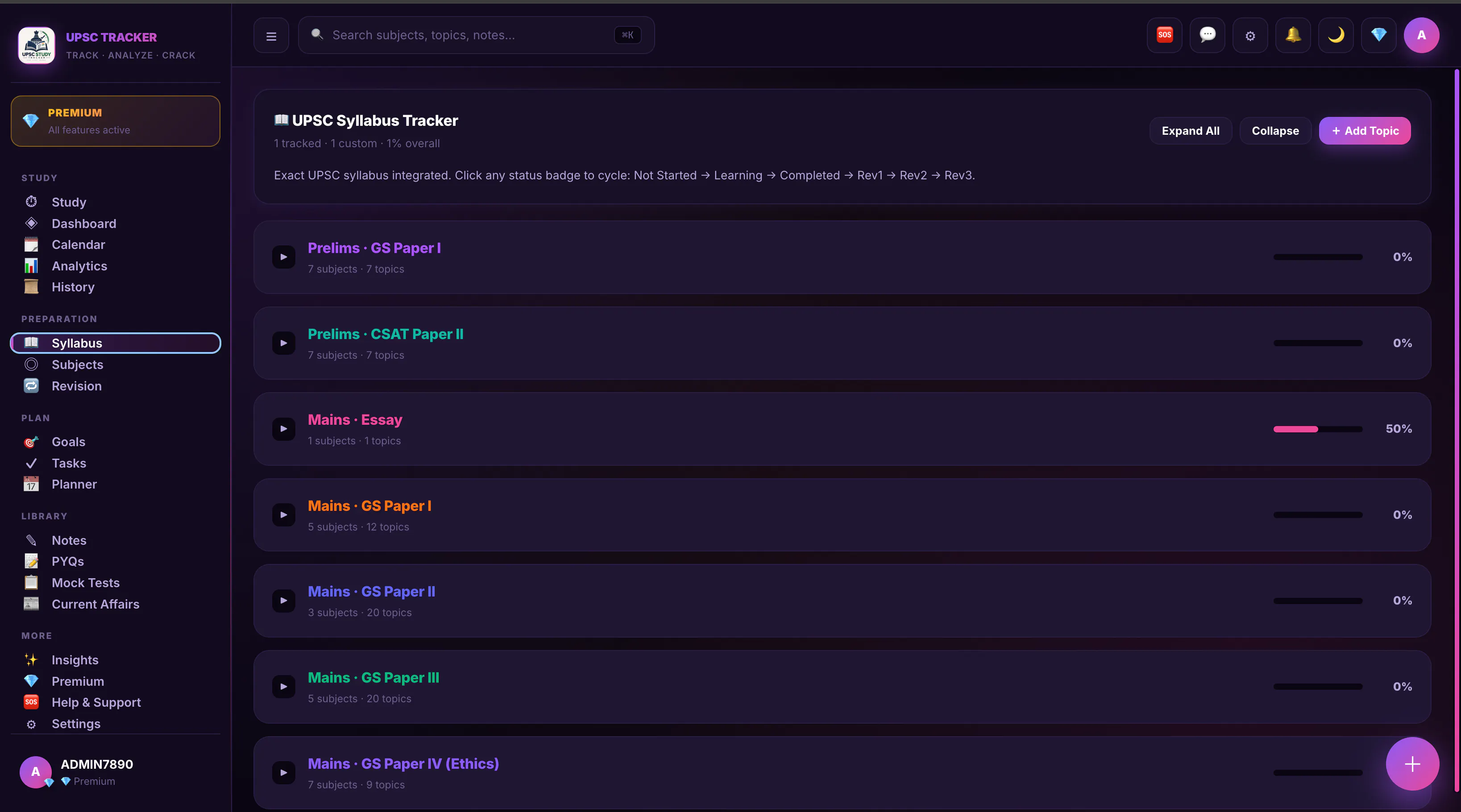Viewport: 1461px width, 812px height.
Task: Open the profile avatar in top bar
Action: pos(1421,35)
